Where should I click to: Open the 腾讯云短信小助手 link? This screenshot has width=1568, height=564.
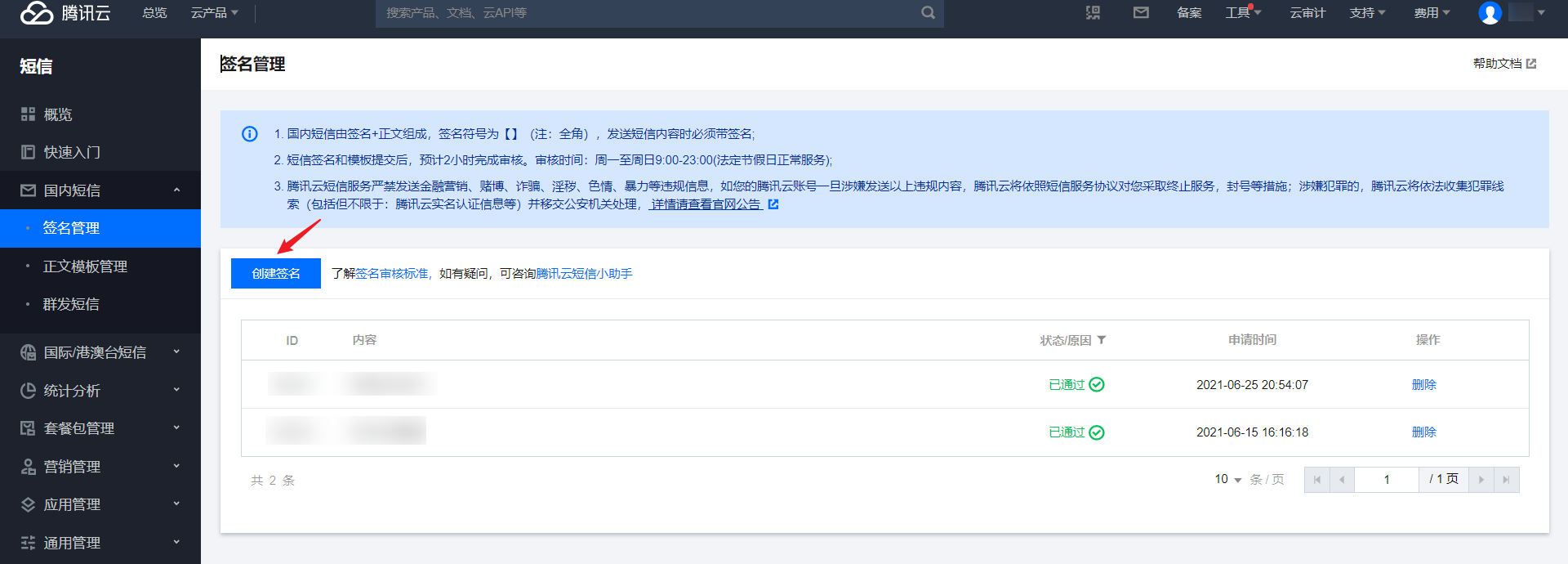[585, 274]
